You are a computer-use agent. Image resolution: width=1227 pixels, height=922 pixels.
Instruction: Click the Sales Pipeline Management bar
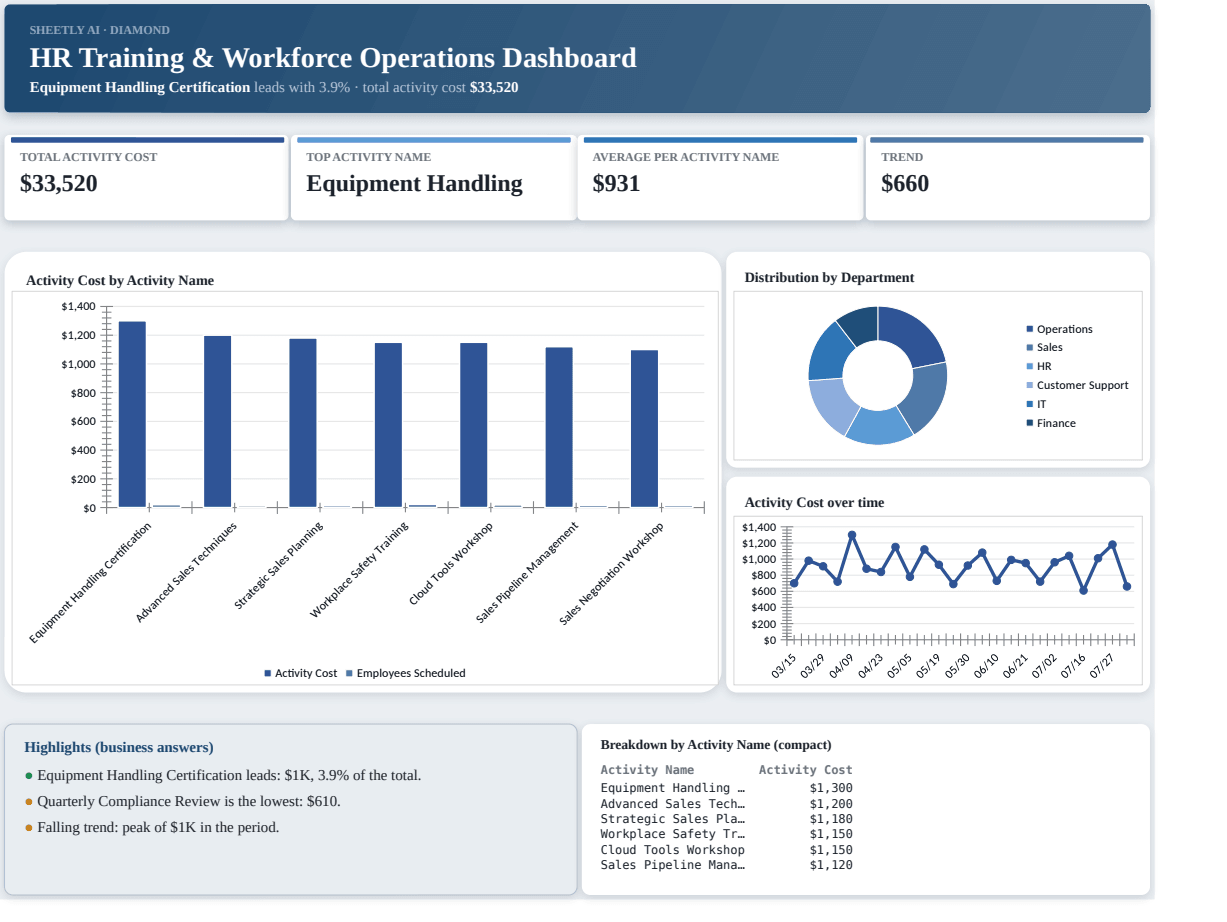coord(559,427)
